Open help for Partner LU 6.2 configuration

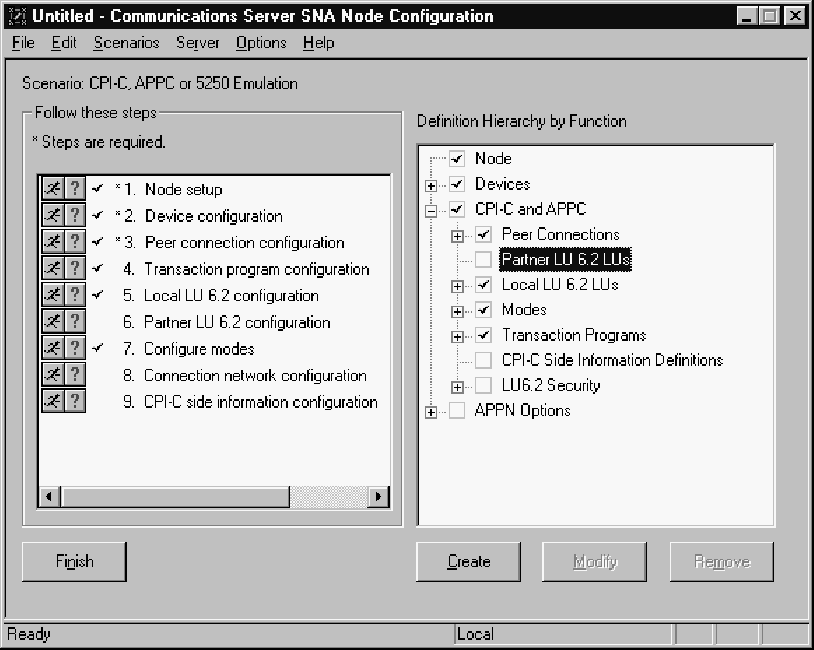[75, 321]
